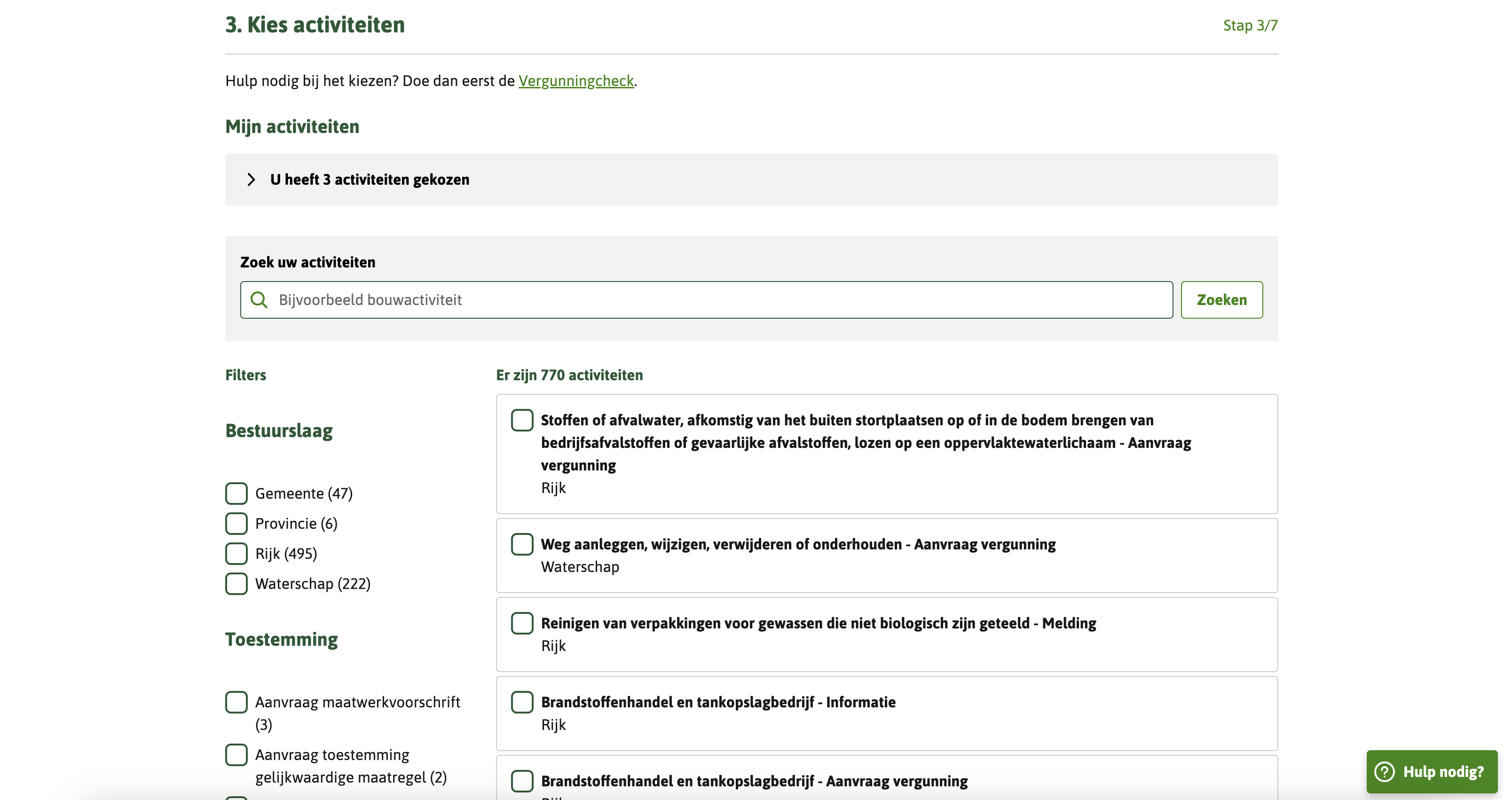Check 'Aanvraag toestemming gelijkwaardige maatregel'
The width and height of the screenshot is (1512, 800).
tap(236, 755)
